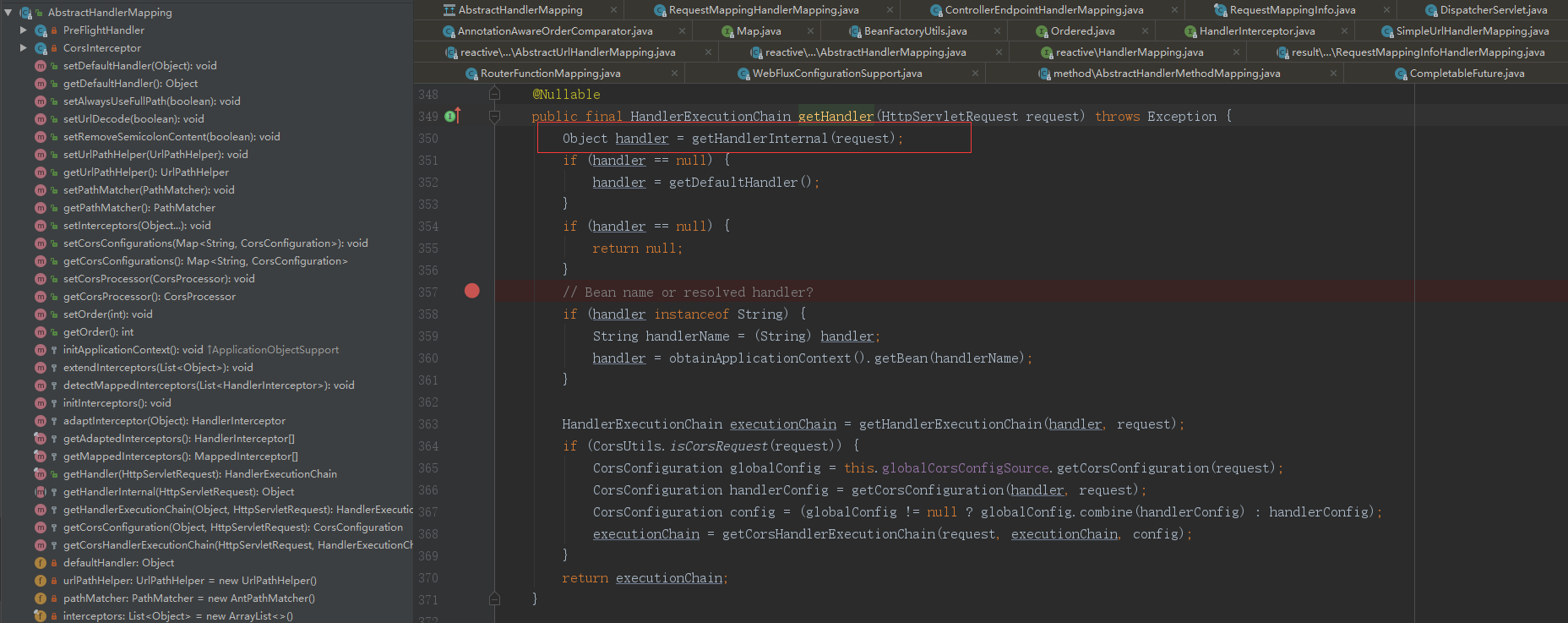Click the Map.java interface file icon
This screenshot has height=623, width=1568.
pyautogui.click(x=728, y=31)
